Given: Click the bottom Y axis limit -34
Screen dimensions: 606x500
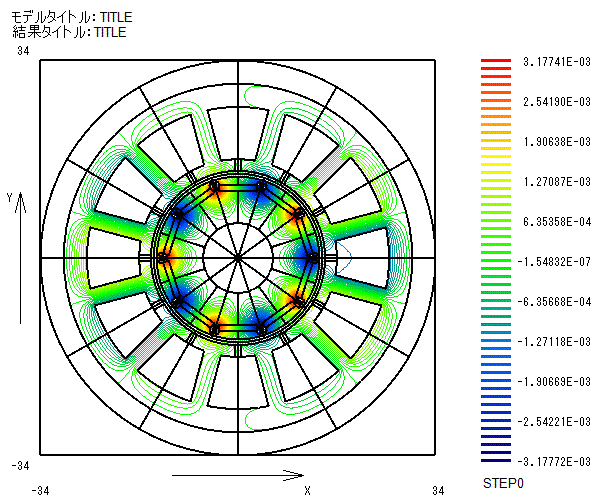Looking at the screenshot, I should pos(20,466).
